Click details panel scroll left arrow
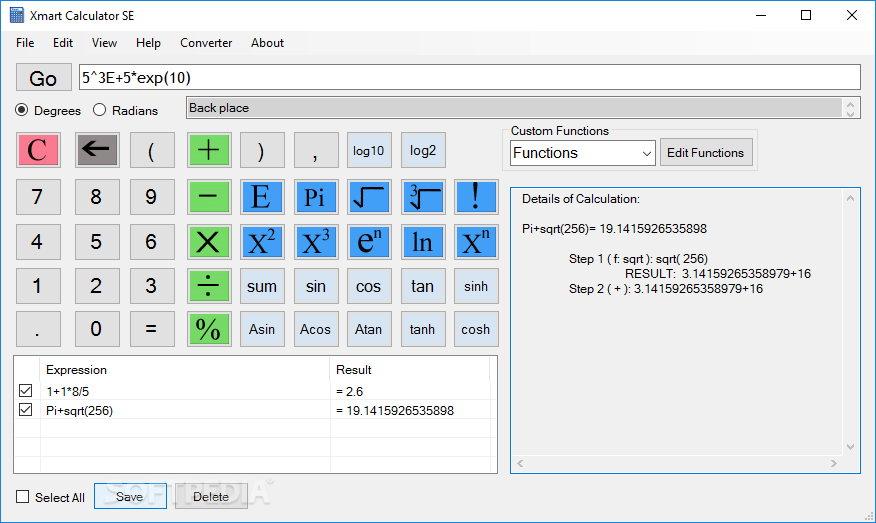The height and width of the screenshot is (523, 876). pos(520,463)
